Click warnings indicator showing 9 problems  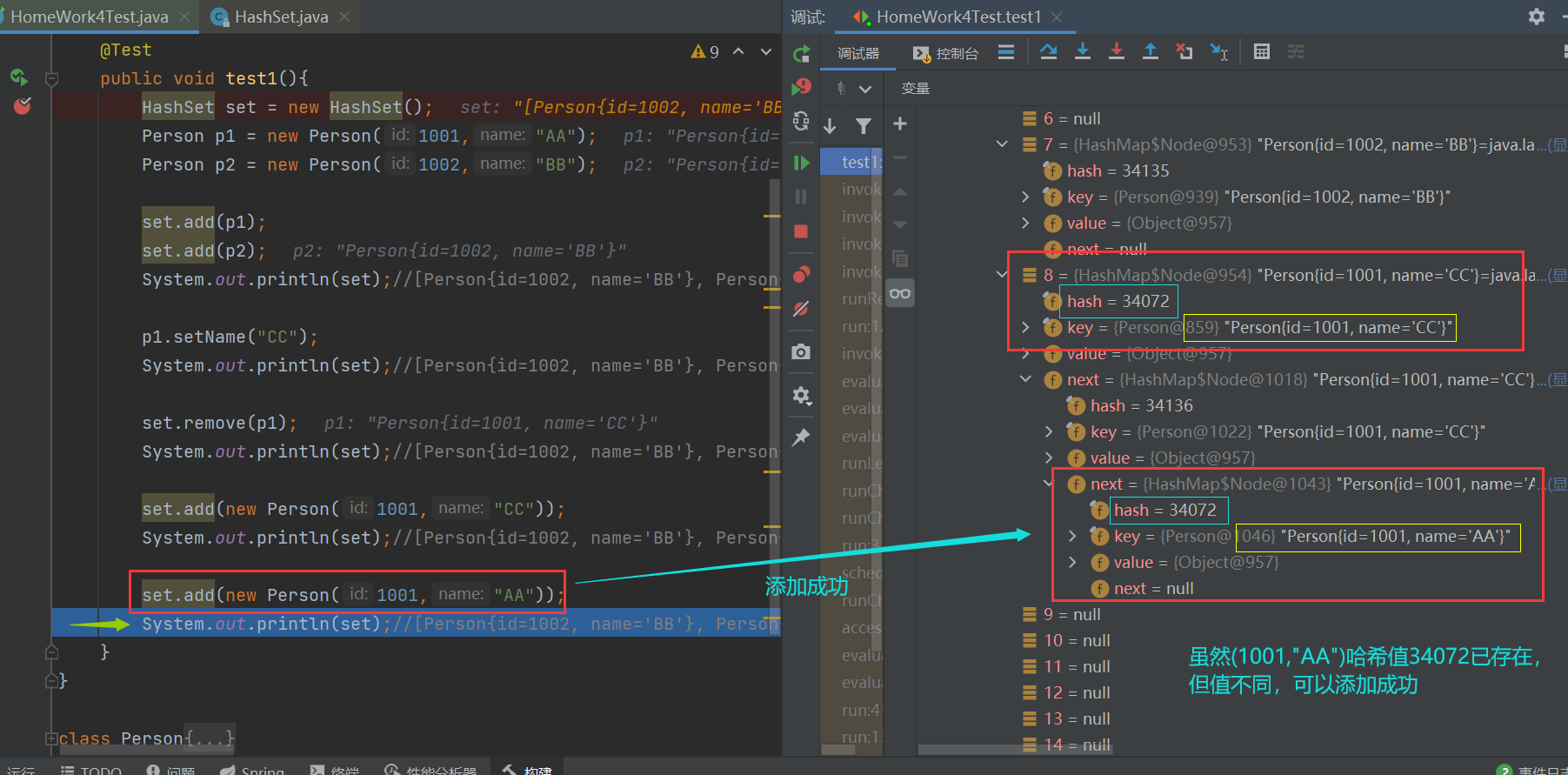(x=705, y=51)
